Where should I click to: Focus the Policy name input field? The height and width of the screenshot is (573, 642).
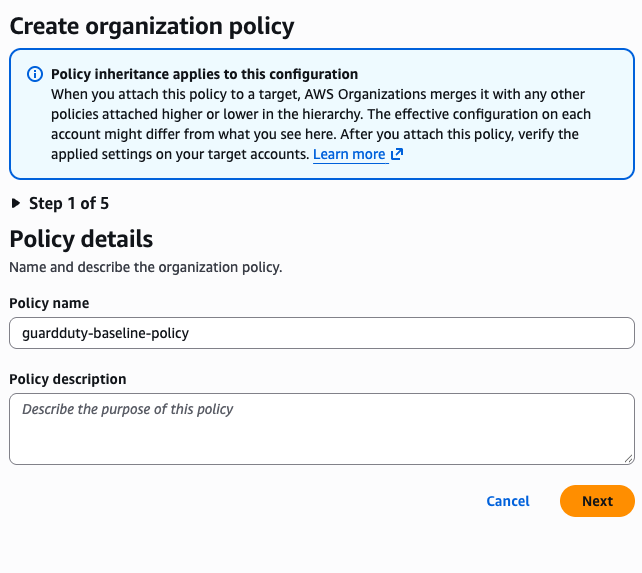coord(322,333)
